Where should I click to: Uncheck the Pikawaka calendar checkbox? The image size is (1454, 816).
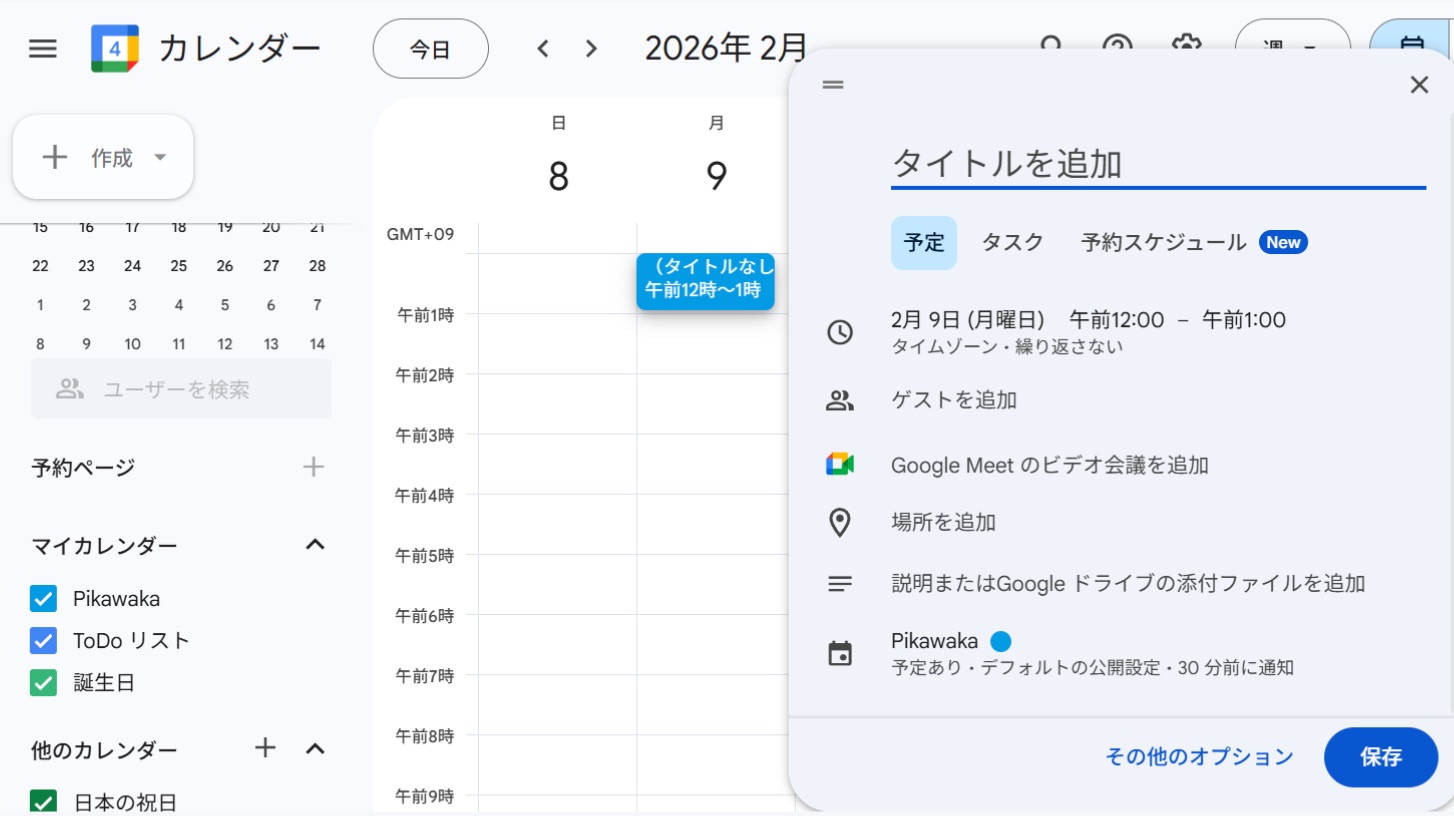43,599
